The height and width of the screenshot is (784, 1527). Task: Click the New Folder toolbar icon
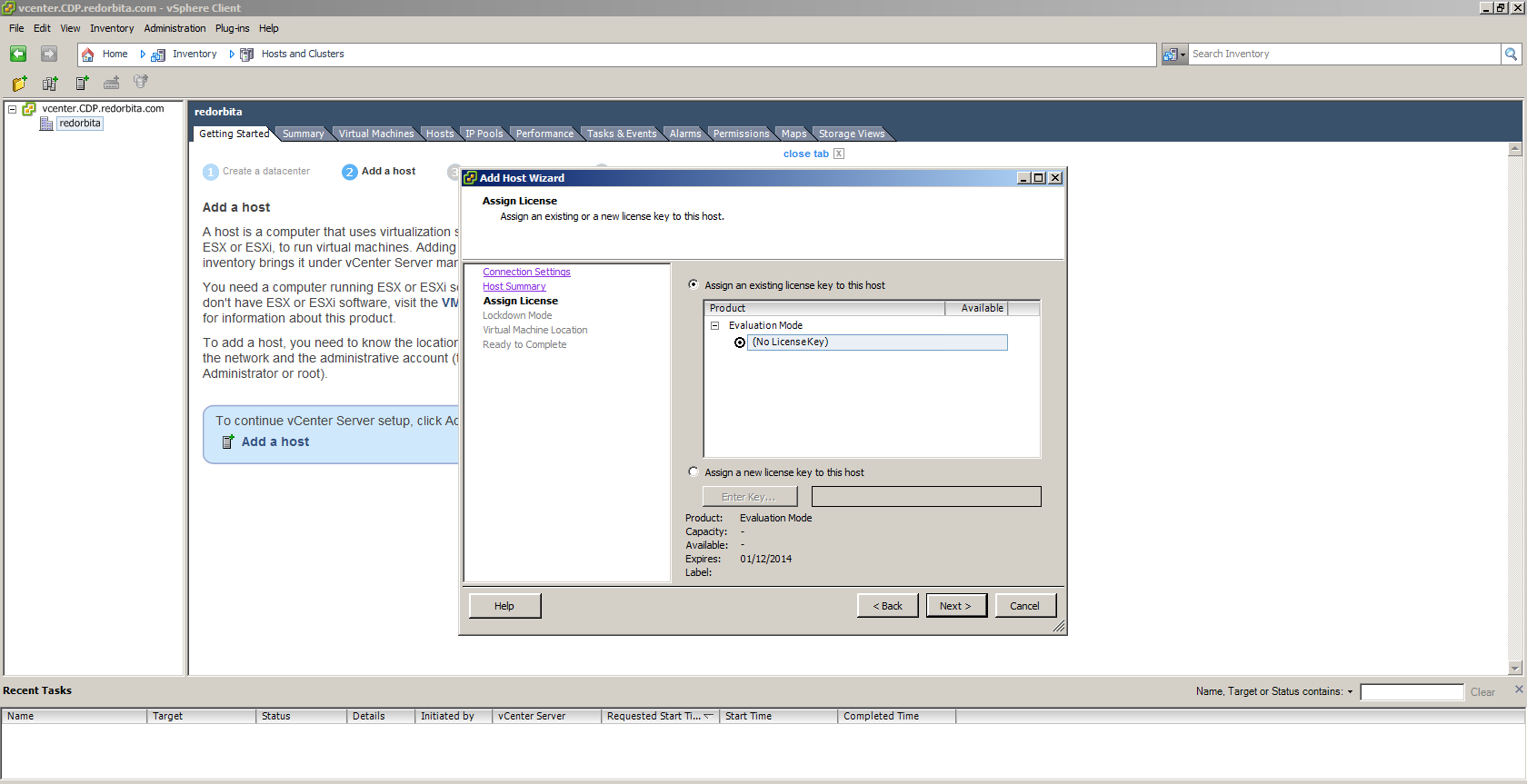click(20, 84)
